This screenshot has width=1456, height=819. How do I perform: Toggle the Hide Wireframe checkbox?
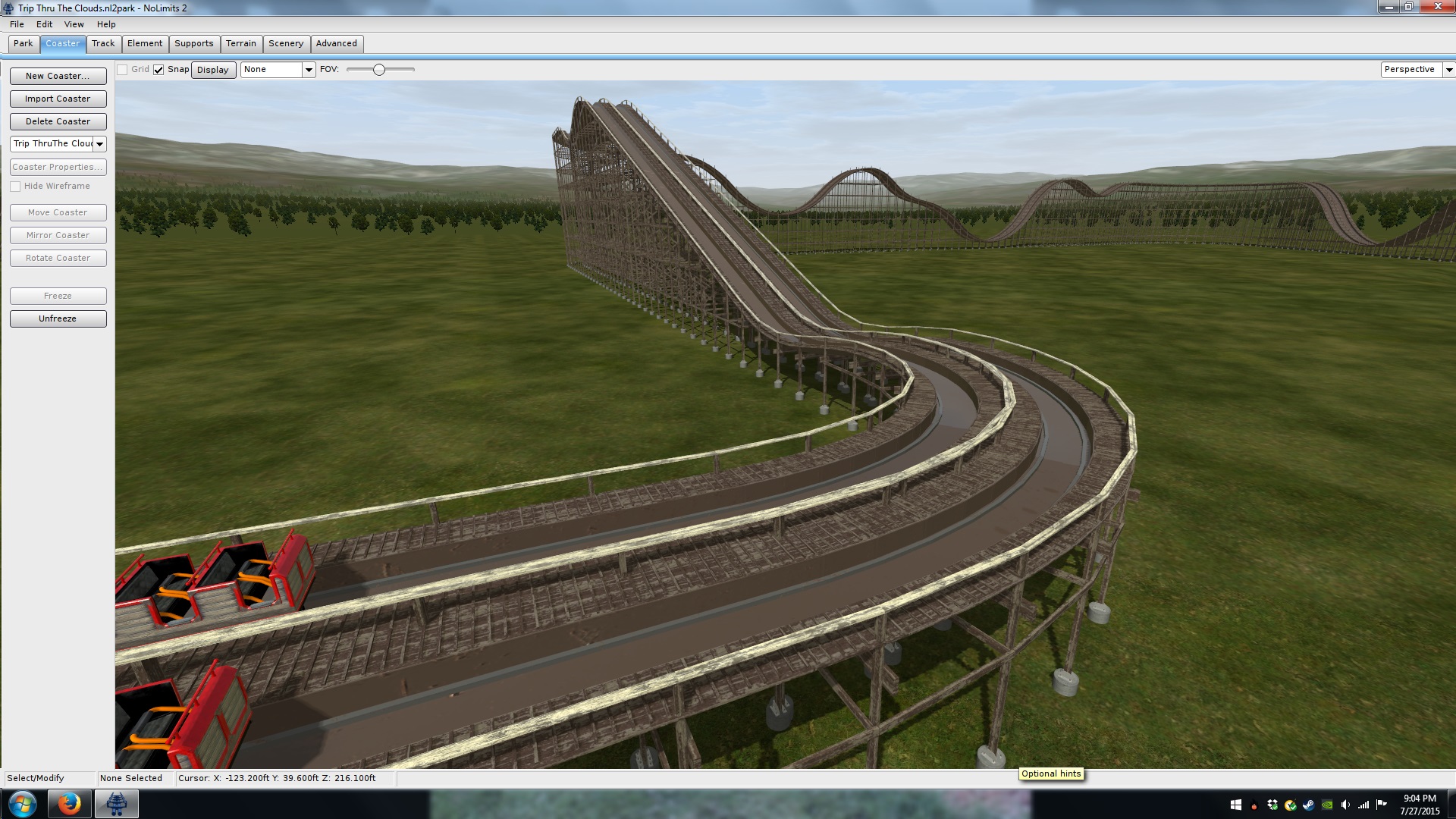[x=15, y=187]
